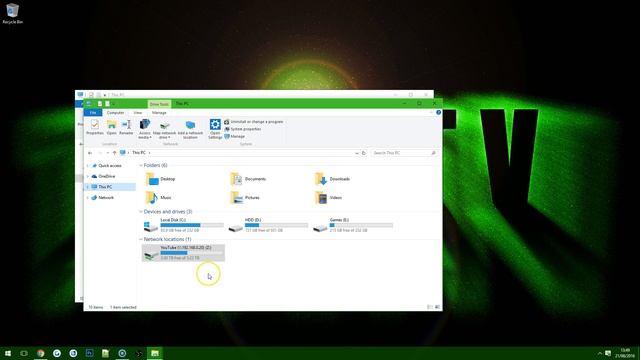Click the File Explorer taskbar button
The height and width of the screenshot is (360, 640).
tap(155, 353)
